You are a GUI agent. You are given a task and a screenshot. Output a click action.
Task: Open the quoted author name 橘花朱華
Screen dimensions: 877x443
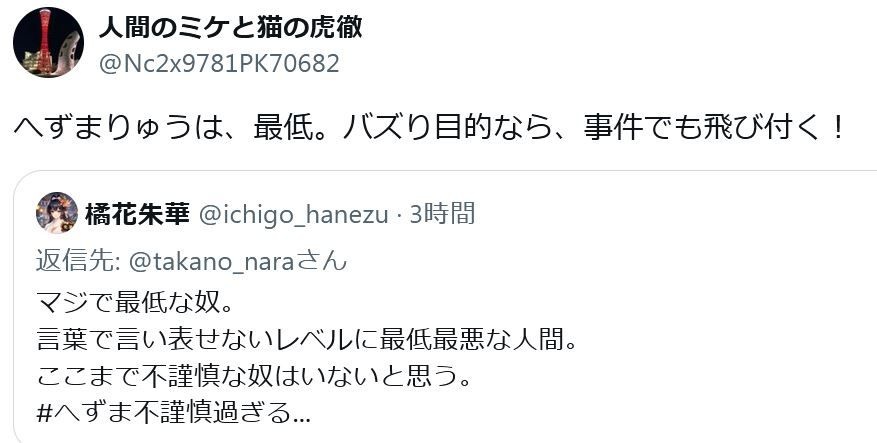[137, 214]
